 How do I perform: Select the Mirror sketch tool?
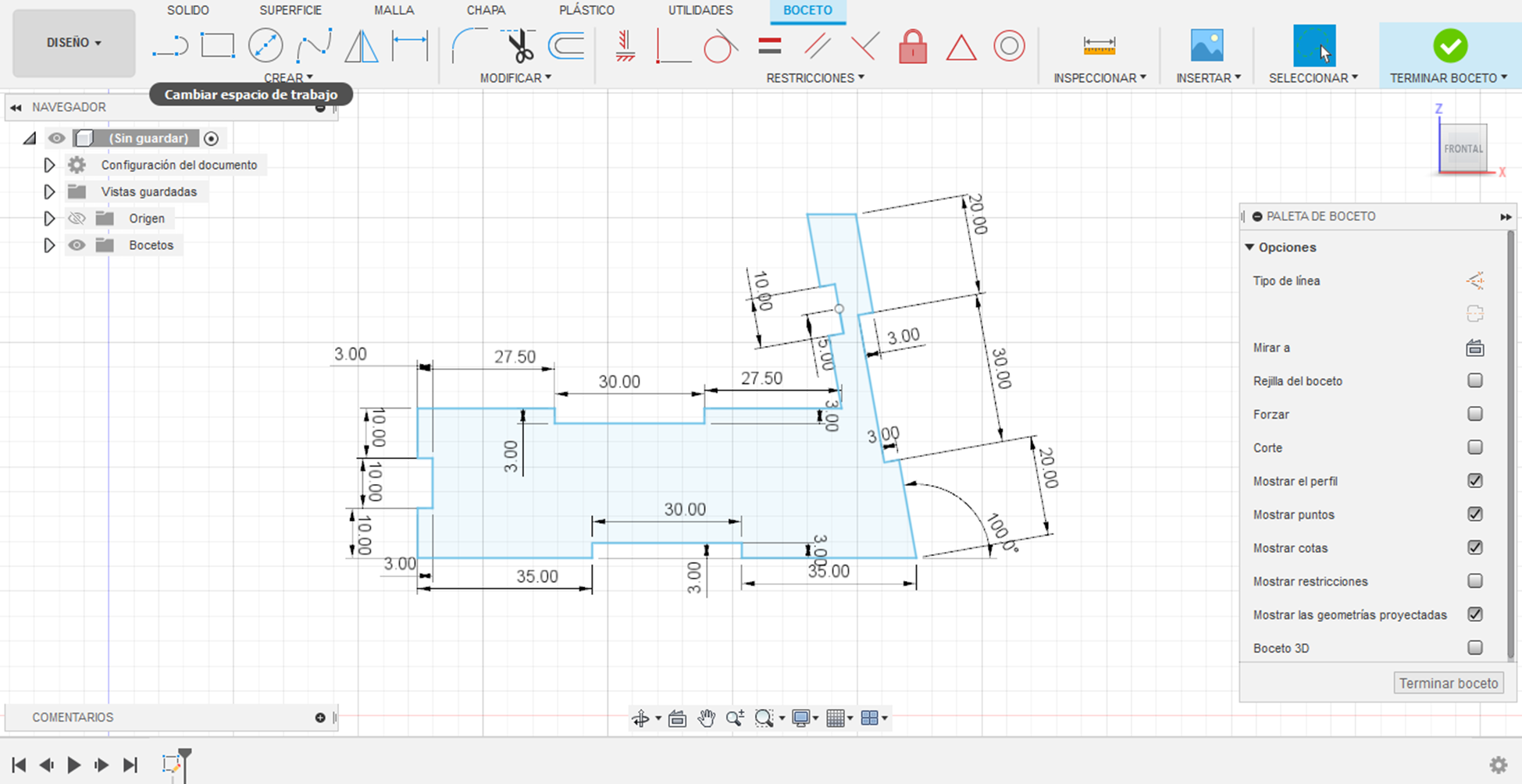pyautogui.click(x=362, y=45)
